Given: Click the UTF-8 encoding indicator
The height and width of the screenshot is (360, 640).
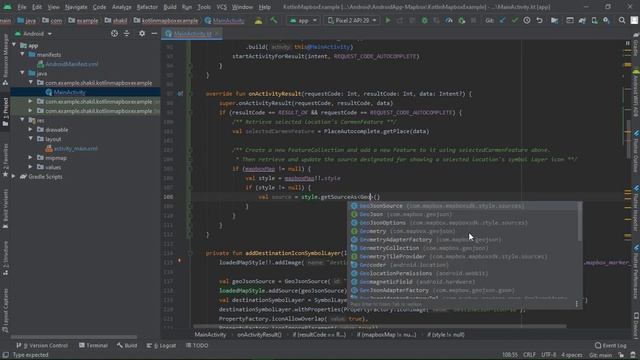Looking at the screenshot, I should pos(548,355).
